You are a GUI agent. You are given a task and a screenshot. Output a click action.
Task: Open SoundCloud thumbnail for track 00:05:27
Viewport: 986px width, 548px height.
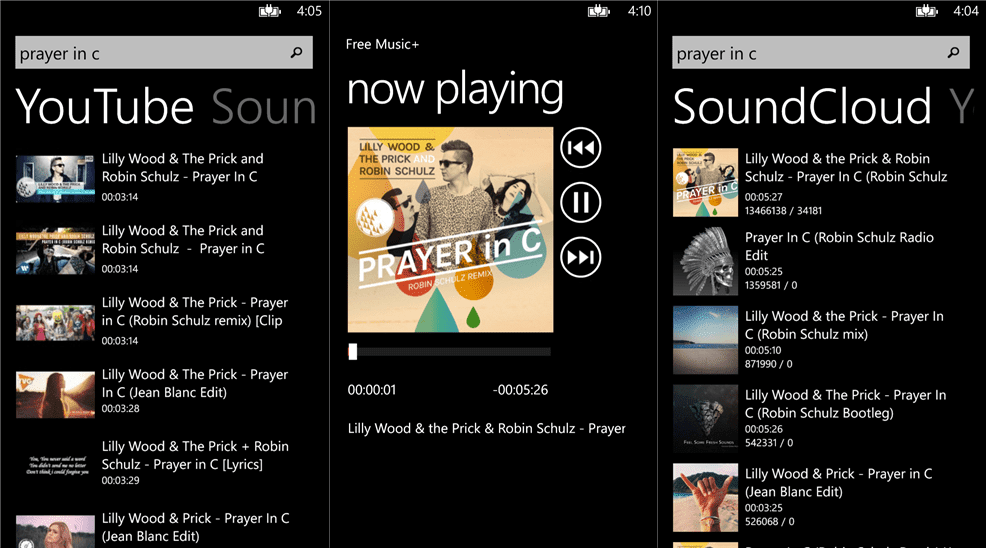(x=706, y=182)
